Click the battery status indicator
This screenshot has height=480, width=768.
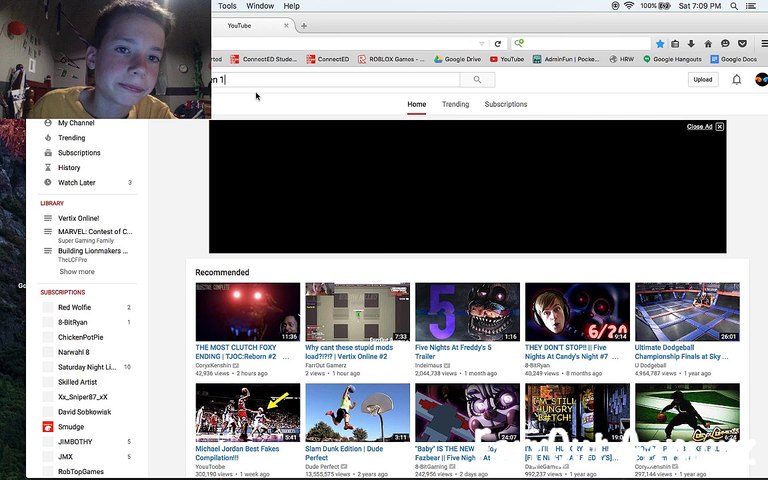[656, 6]
